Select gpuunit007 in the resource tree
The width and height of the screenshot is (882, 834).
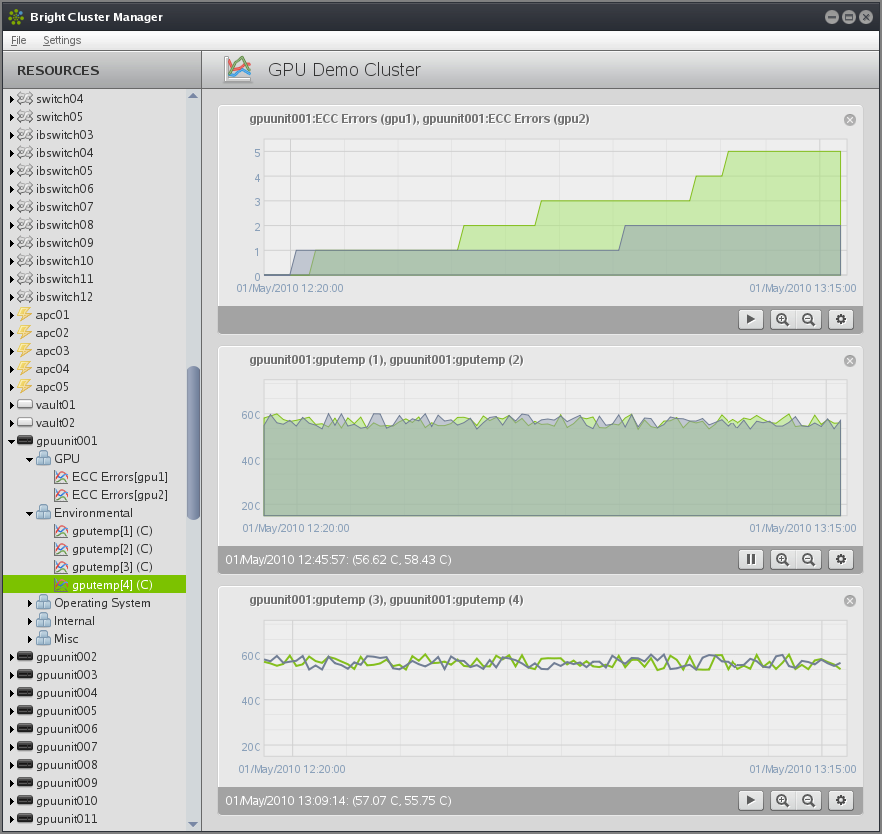pos(66,746)
